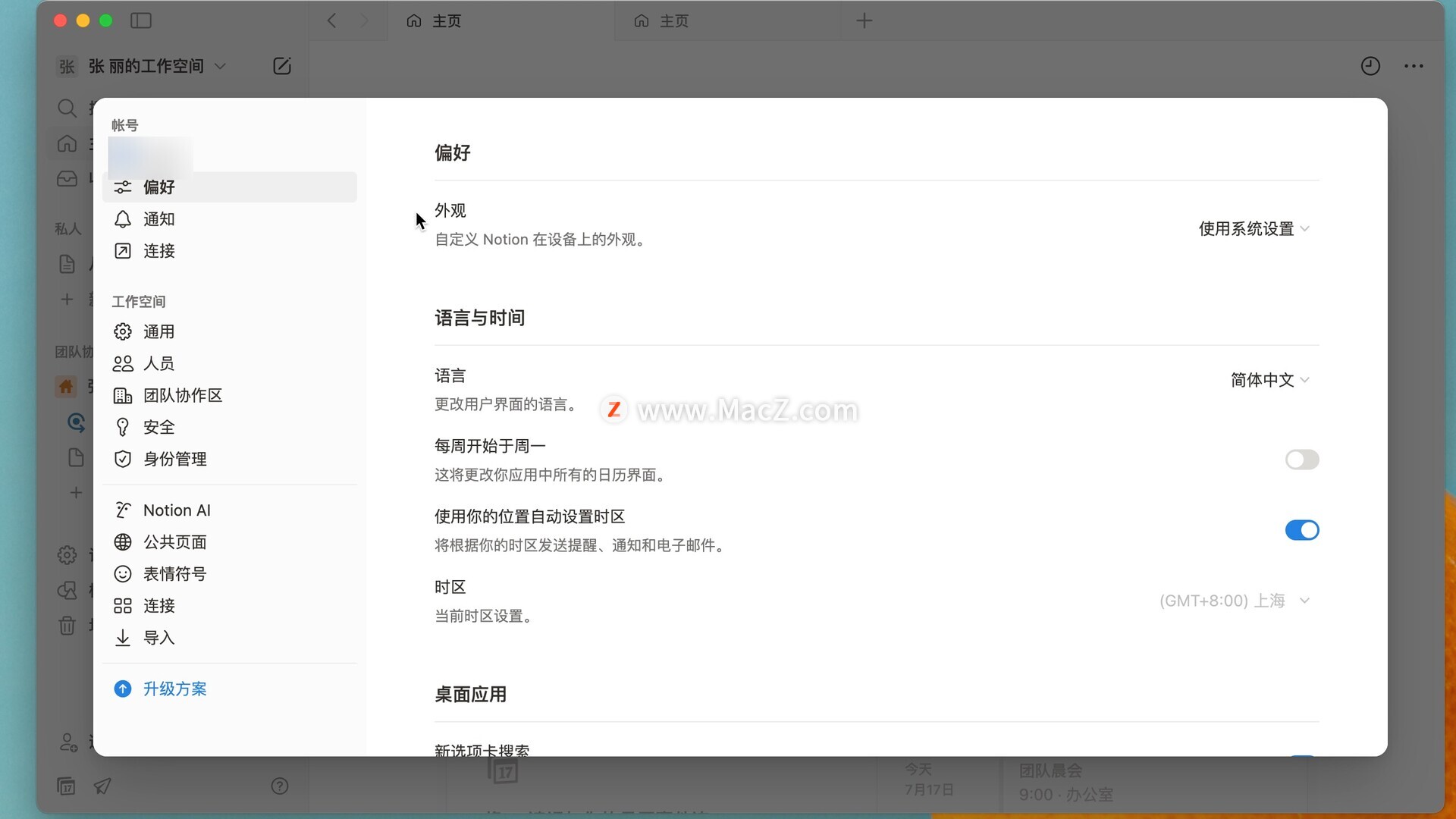The image size is (1456, 819).
Task: Open the 简体中文 language dropdown
Action: pyautogui.click(x=1270, y=380)
